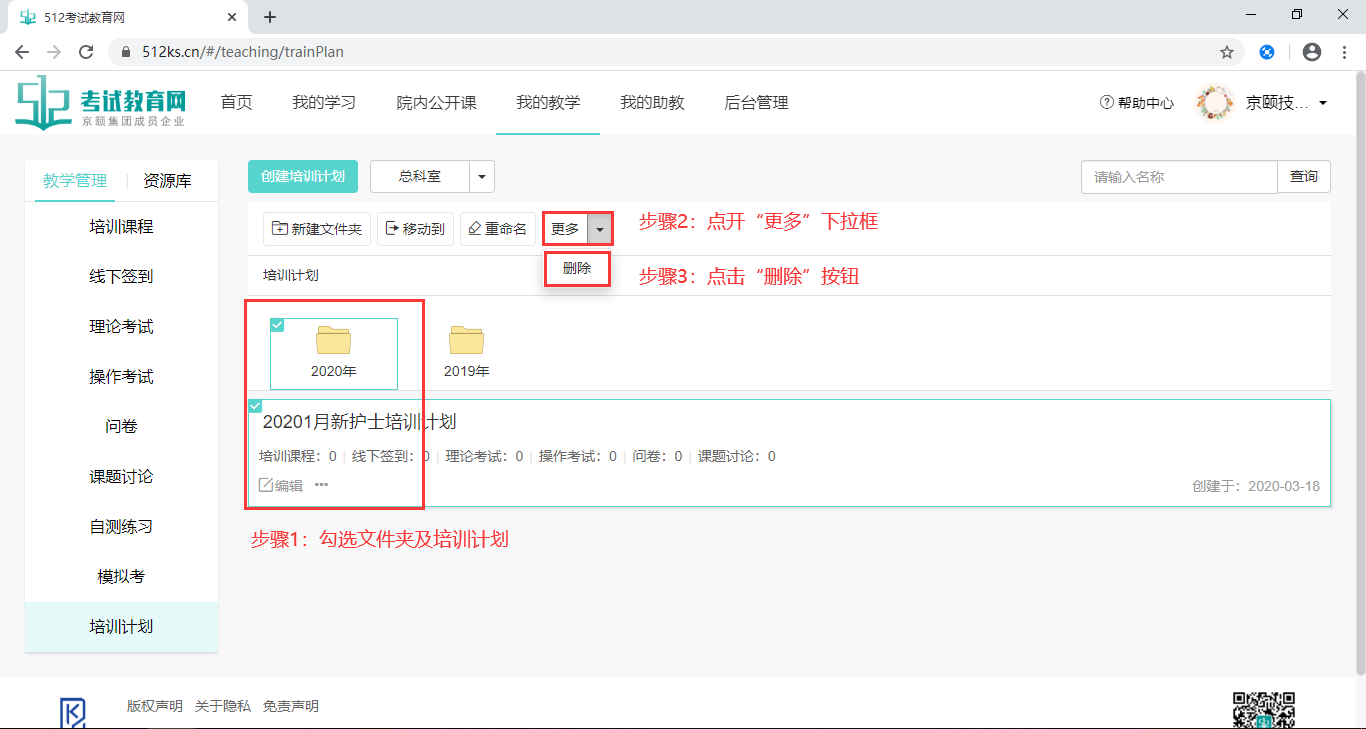Open the 2020年 folder icon
The height and width of the screenshot is (729, 1366).
[334, 340]
